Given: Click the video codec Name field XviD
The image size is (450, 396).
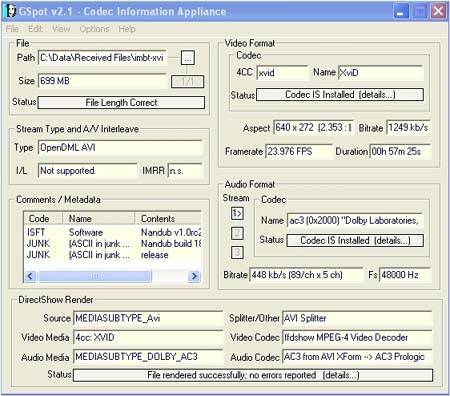Looking at the screenshot, I should tap(380, 73).
